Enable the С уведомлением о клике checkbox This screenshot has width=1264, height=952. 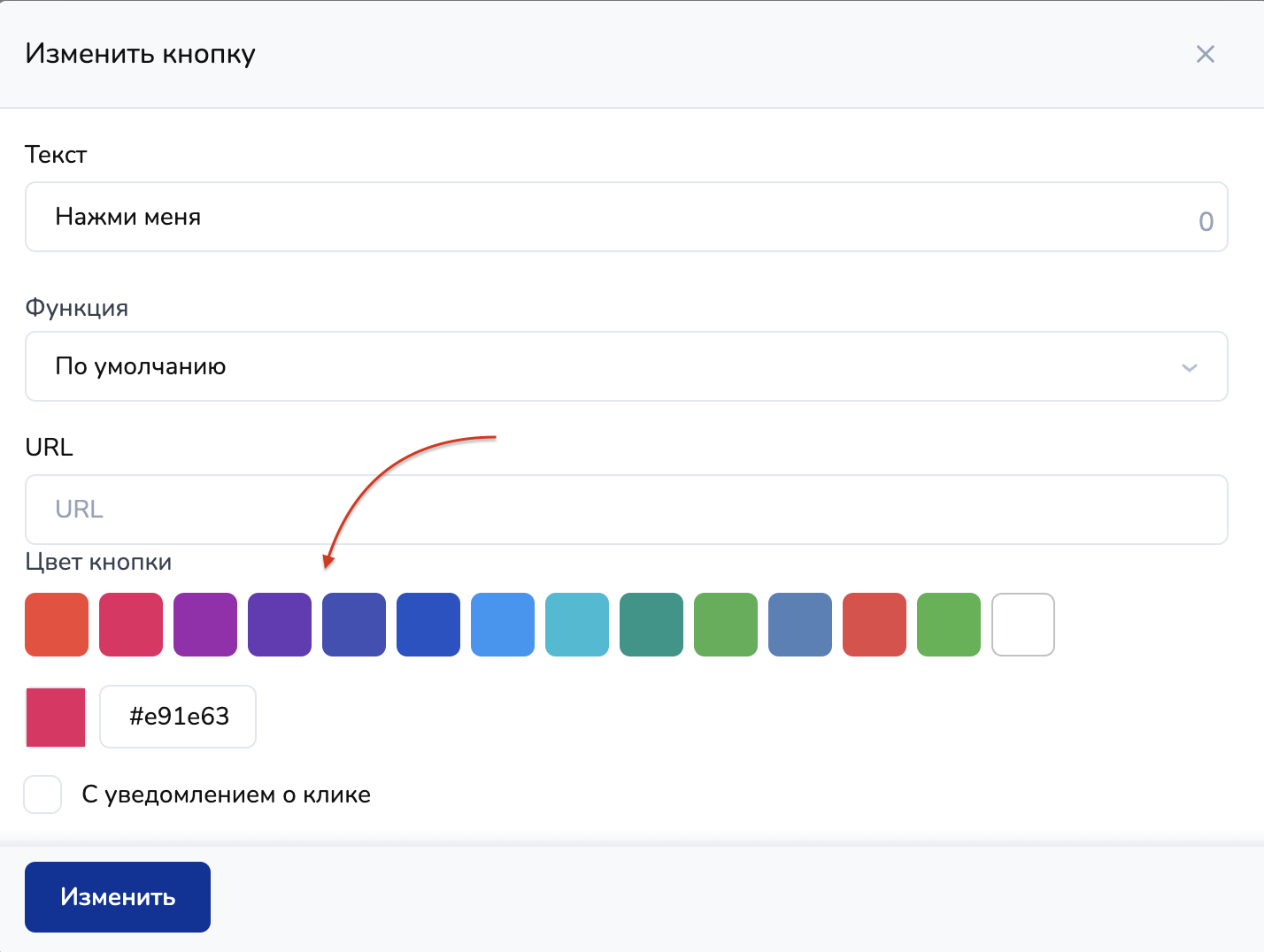point(42,795)
